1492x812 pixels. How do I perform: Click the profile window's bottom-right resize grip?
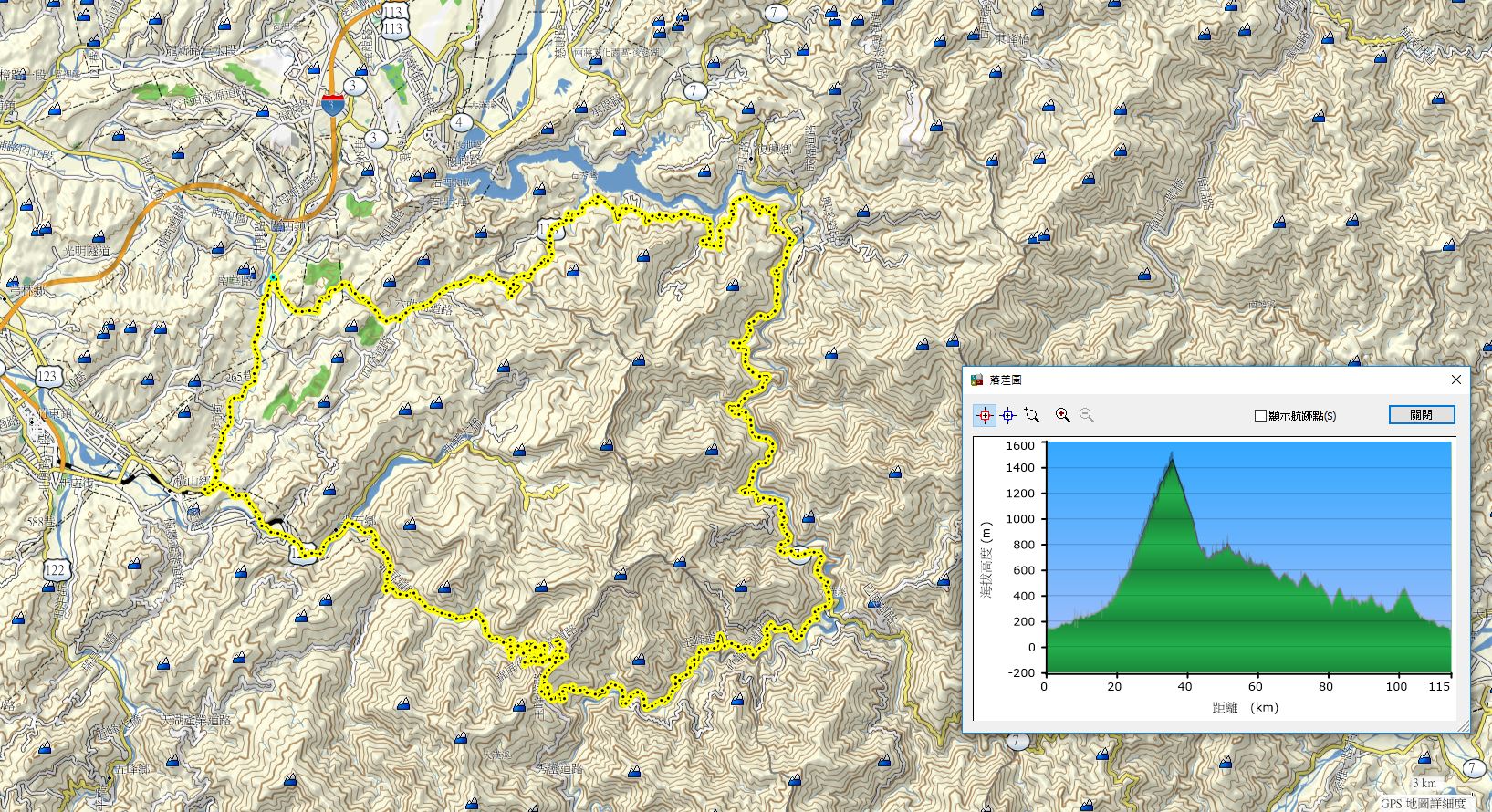tap(1464, 726)
